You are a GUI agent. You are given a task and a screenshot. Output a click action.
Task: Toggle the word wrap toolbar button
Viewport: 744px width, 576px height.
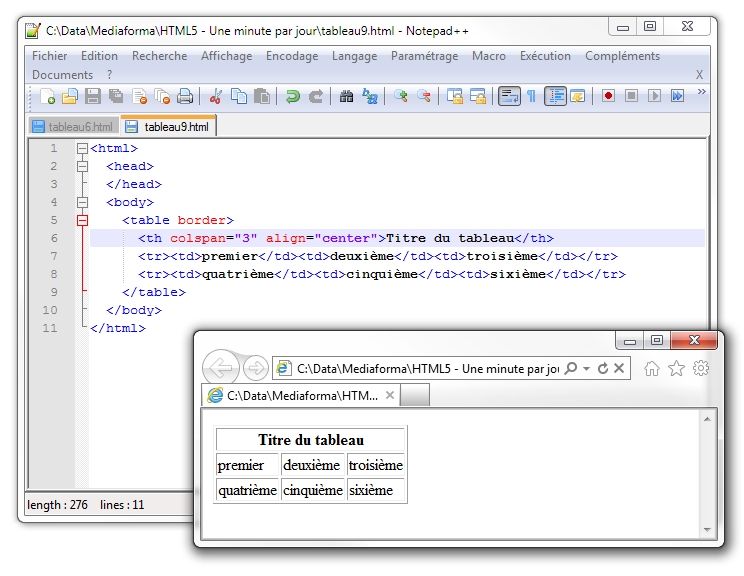509,97
